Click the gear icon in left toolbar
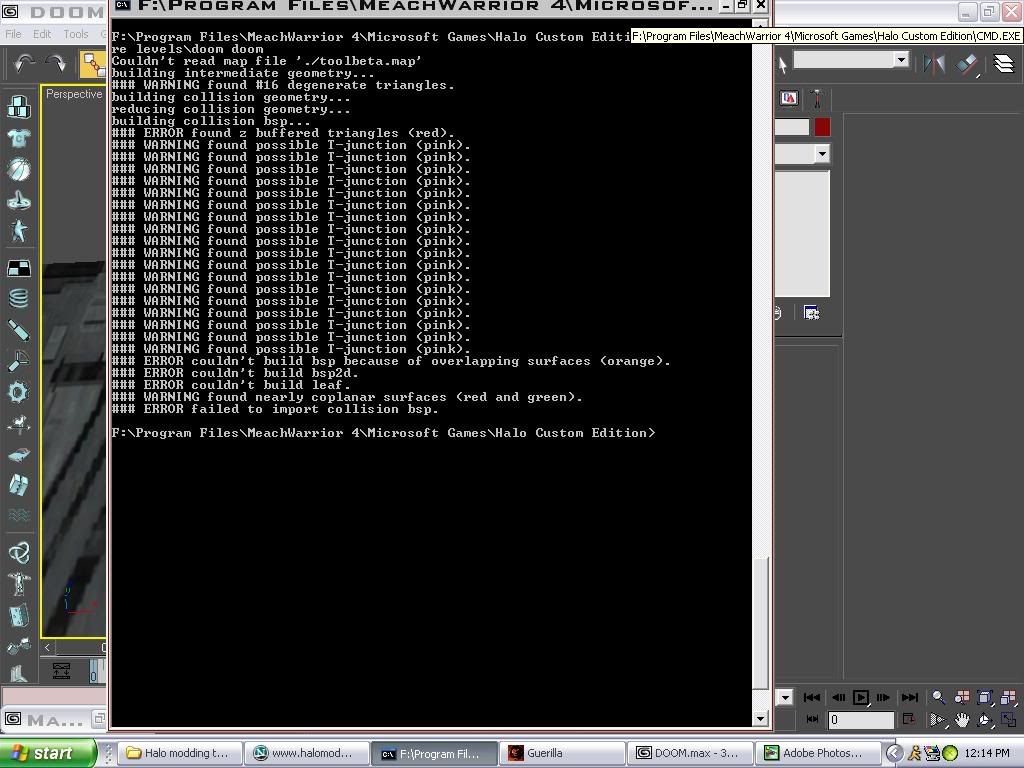 pyautogui.click(x=18, y=392)
